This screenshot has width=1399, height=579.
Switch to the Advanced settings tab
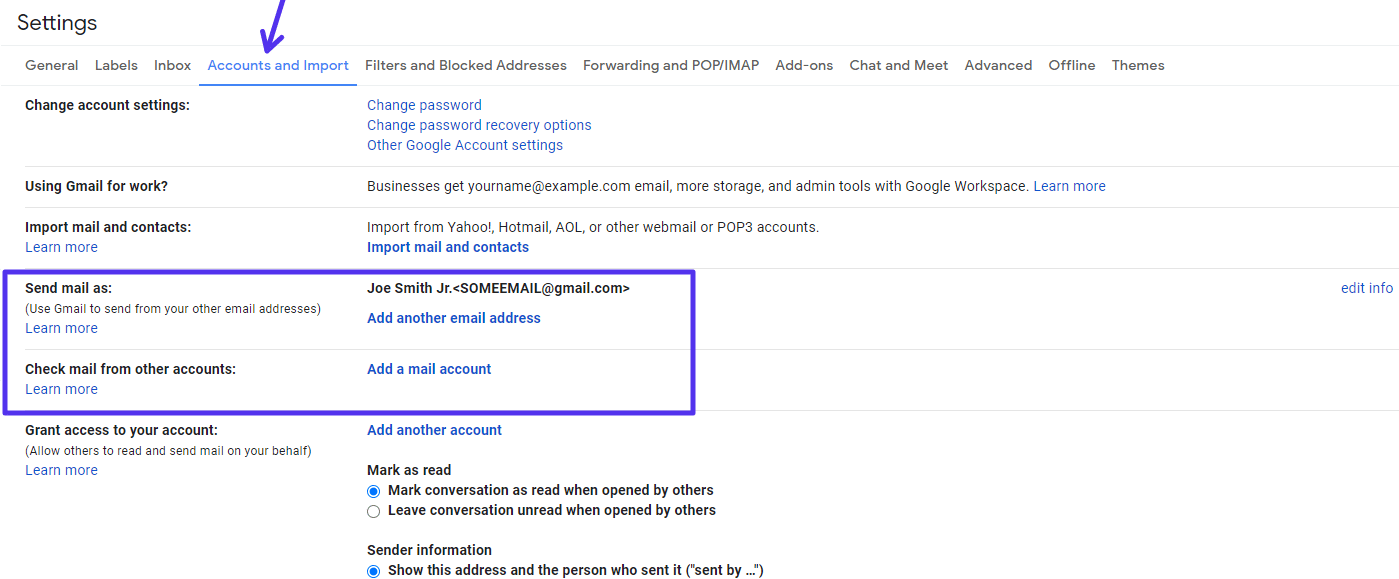pyautogui.click(x=997, y=65)
